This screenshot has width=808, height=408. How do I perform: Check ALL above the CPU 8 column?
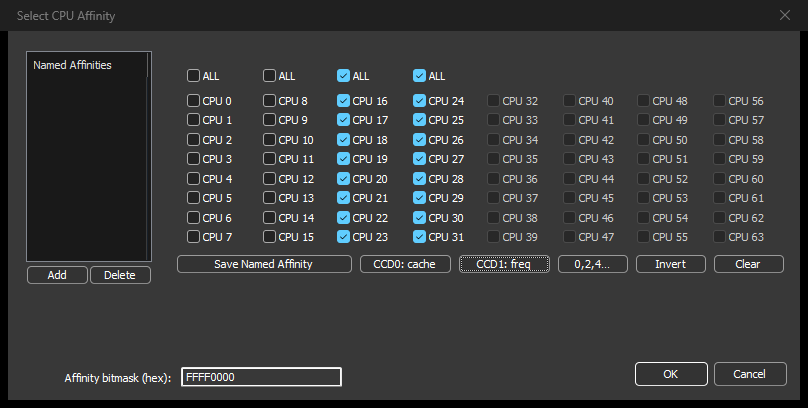click(269, 76)
